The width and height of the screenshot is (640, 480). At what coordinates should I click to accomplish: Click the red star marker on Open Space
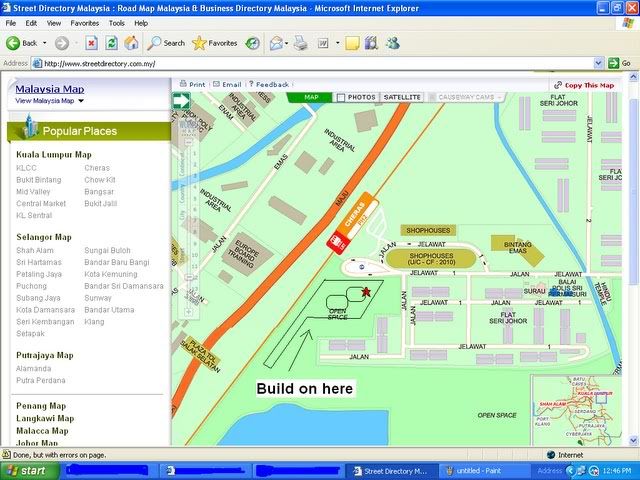(366, 291)
